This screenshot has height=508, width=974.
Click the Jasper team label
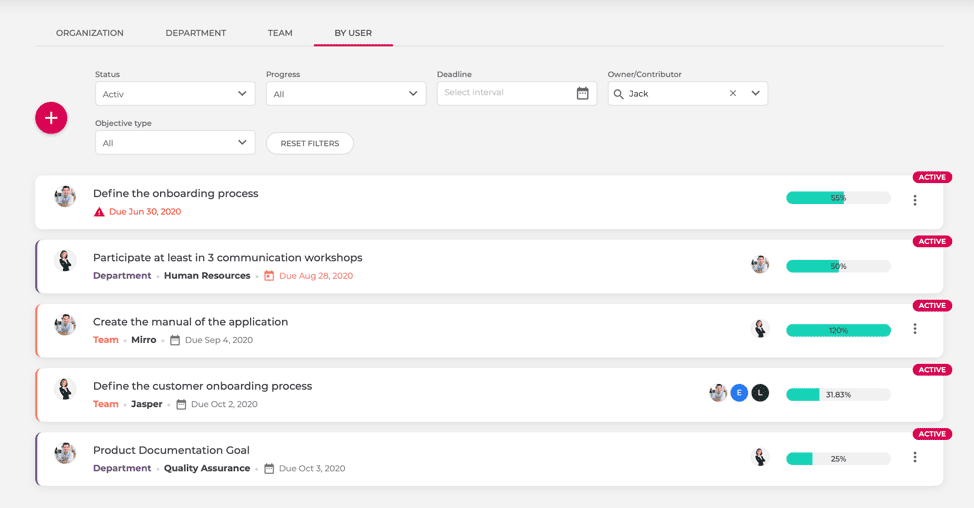[x=147, y=404]
